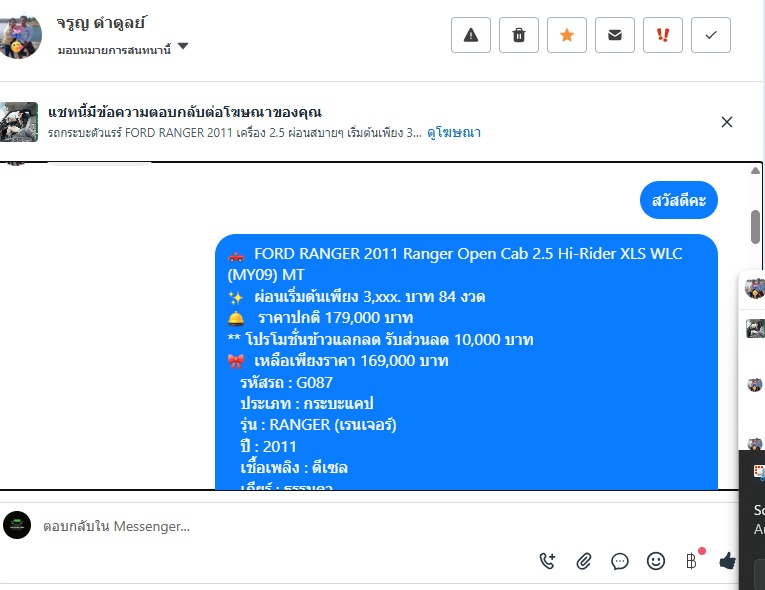Mark conversation unread with envelope icon

(615, 35)
